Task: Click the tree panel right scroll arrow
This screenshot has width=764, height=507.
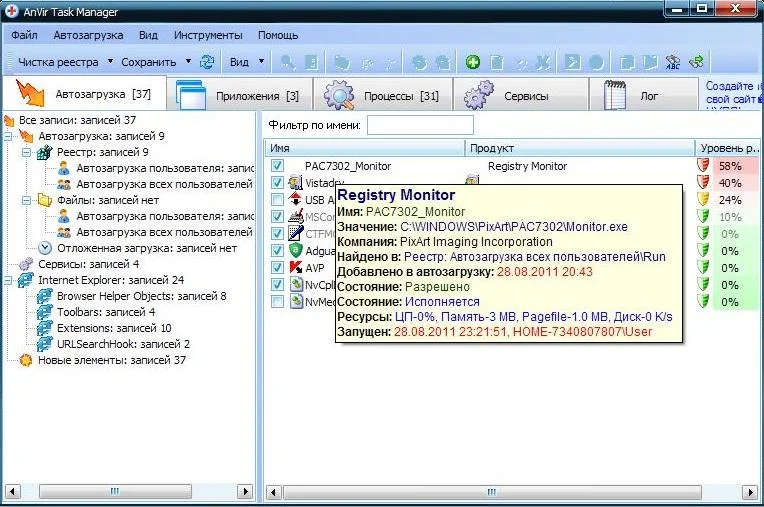Action: (245, 491)
